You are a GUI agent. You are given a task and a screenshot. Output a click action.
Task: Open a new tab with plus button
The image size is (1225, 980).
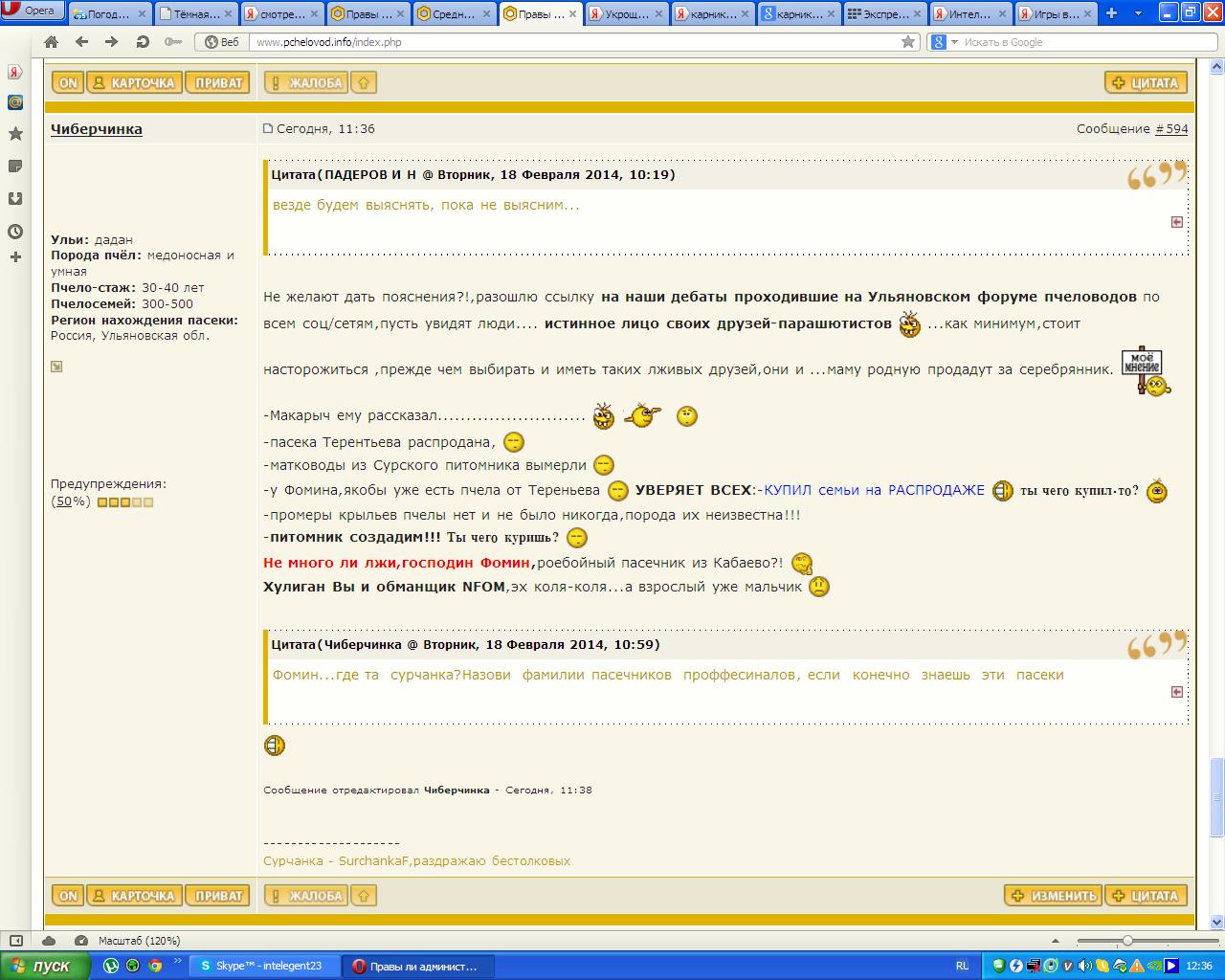(1112, 13)
